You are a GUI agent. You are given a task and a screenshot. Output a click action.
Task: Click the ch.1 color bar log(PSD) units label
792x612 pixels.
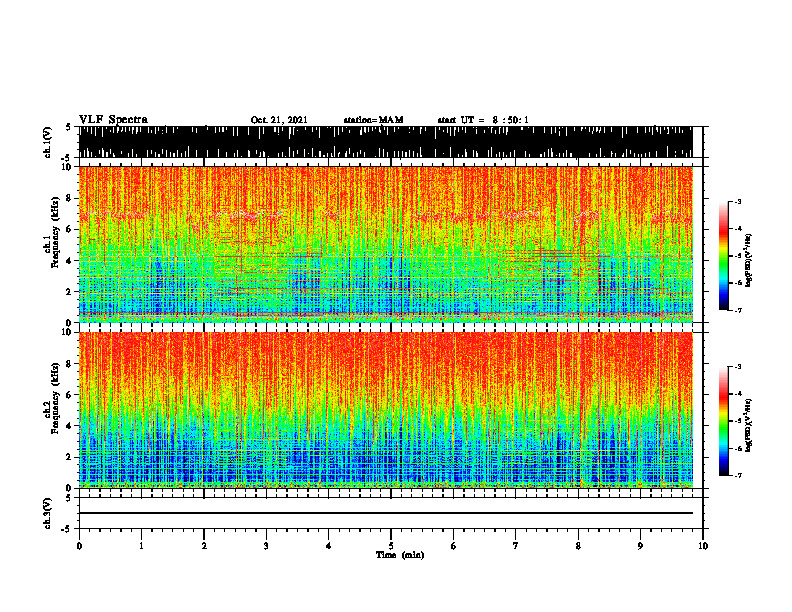pos(749,261)
